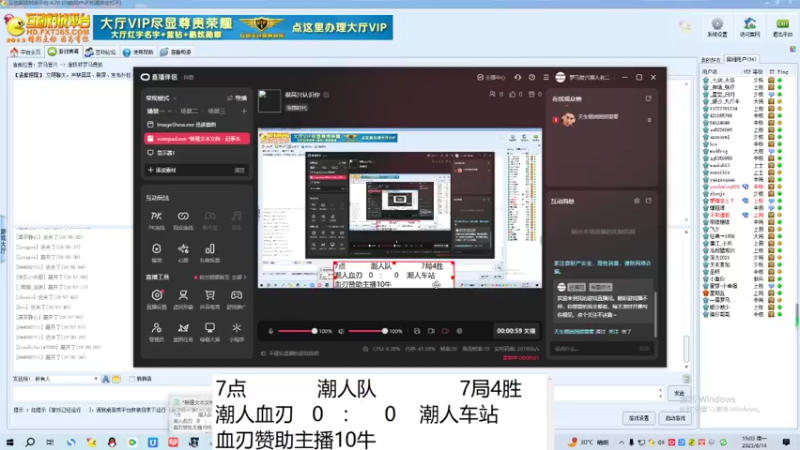This screenshot has height=450, width=800.
Task: Add a new scene with the plus button
Action: coord(244,111)
